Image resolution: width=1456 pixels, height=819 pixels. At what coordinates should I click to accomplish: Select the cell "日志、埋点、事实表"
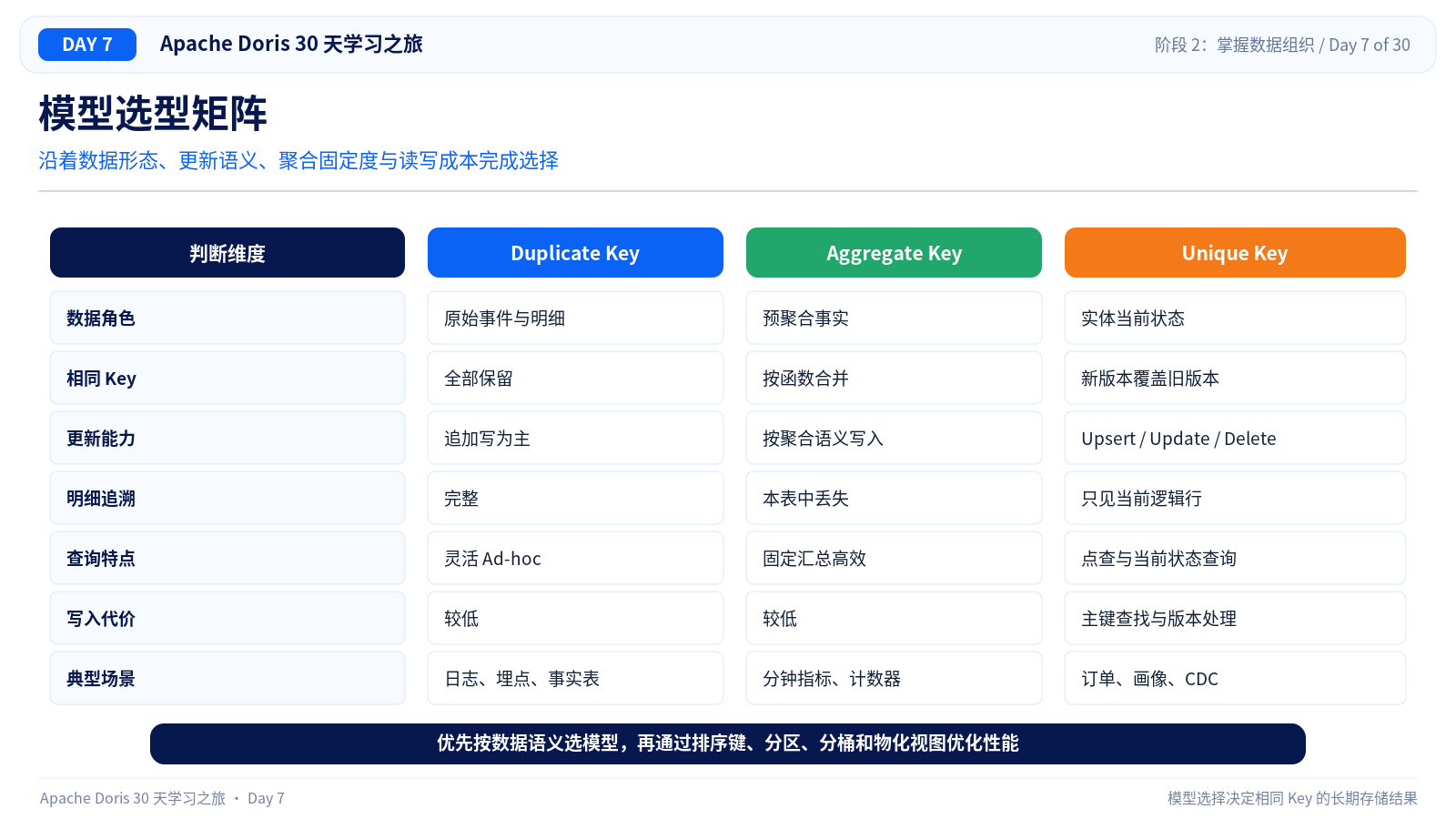[575, 678]
